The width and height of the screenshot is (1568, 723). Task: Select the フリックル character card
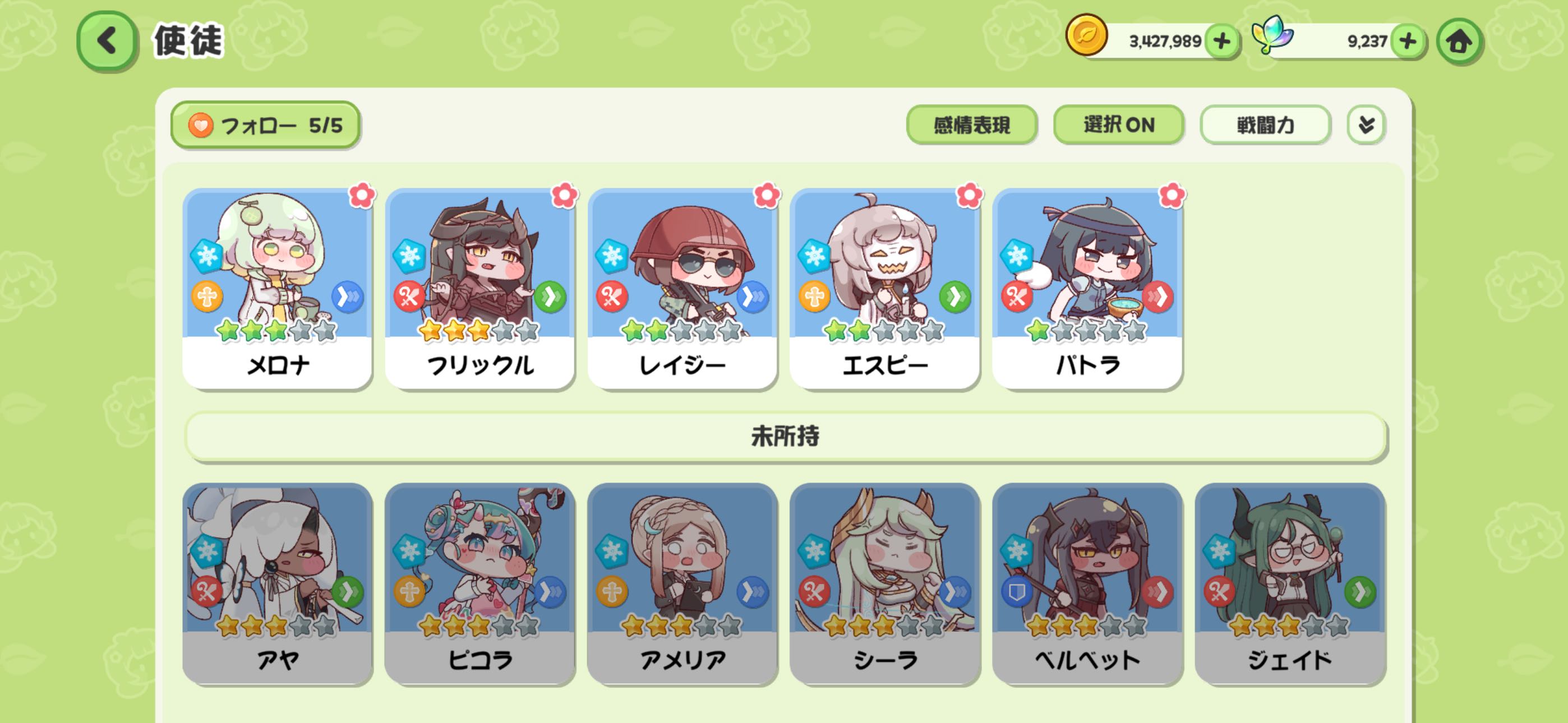[479, 289]
